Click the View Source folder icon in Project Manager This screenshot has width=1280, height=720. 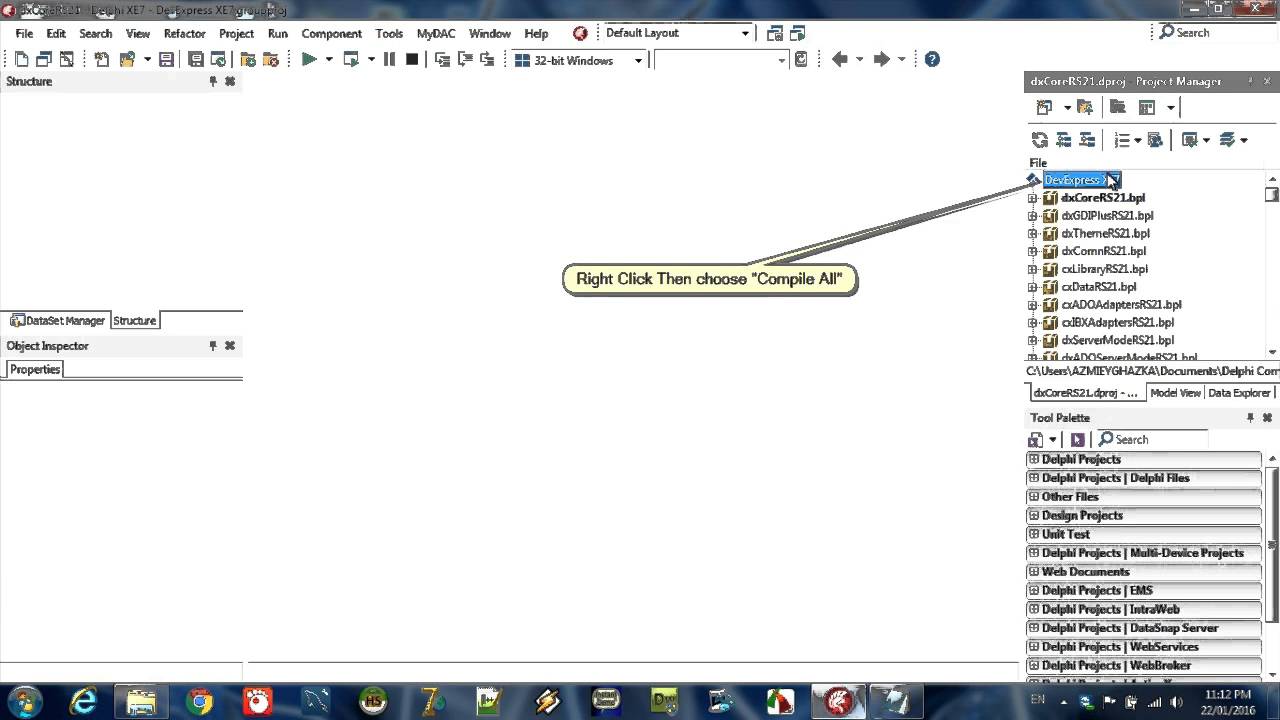pos(1118,107)
